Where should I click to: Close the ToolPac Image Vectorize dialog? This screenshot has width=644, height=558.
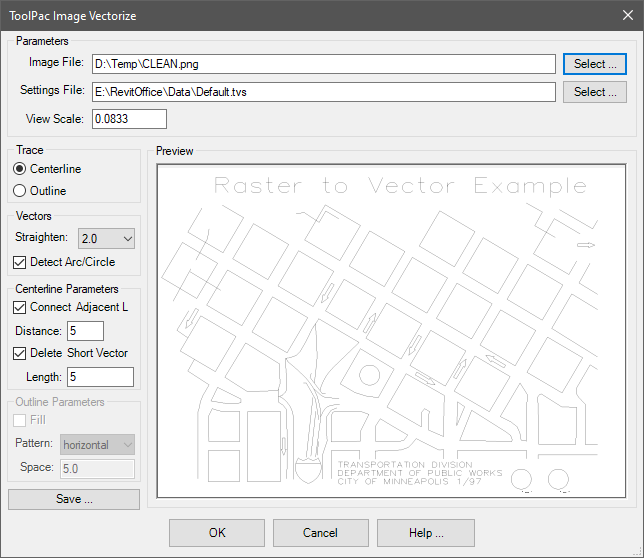626,16
